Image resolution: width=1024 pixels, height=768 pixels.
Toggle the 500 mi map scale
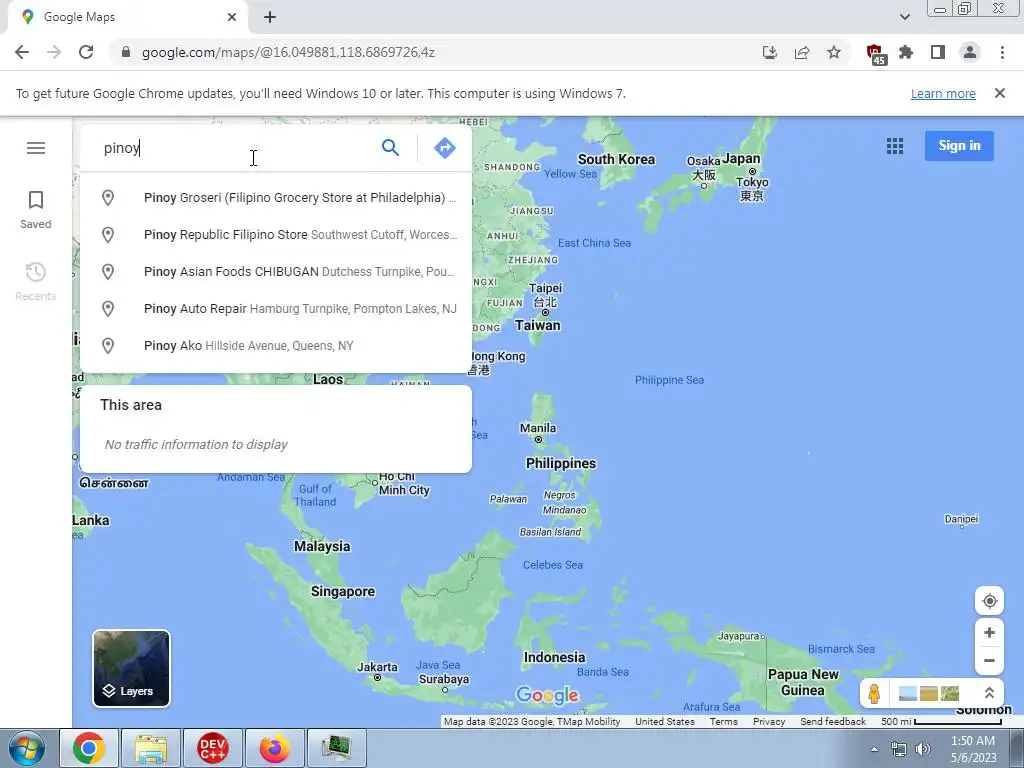(941, 722)
